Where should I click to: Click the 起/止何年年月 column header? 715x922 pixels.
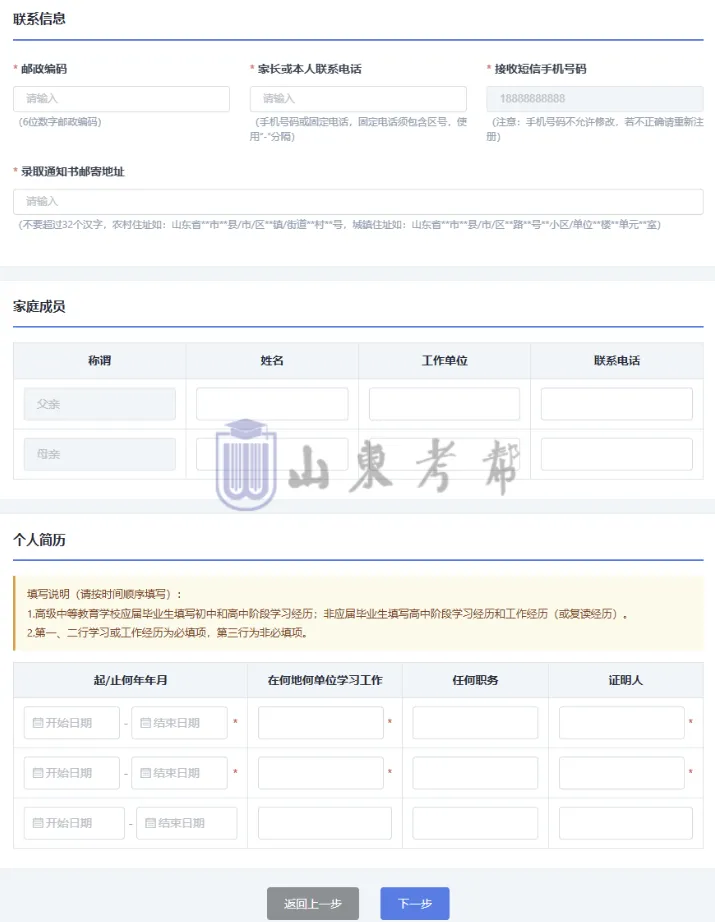coord(131,680)
